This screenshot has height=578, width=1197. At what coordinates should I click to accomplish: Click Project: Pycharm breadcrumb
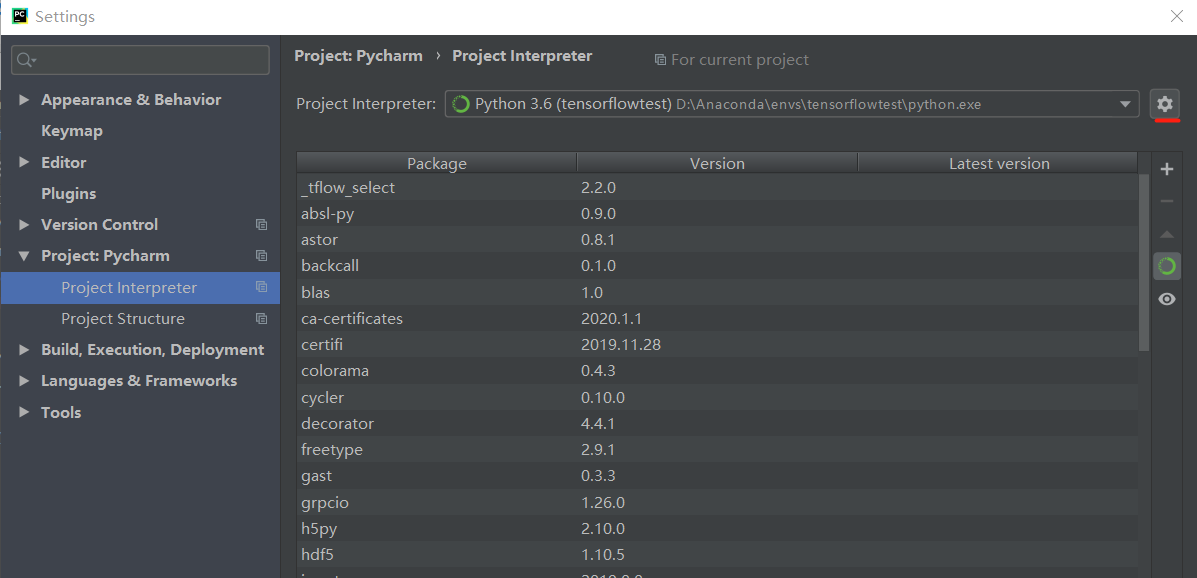click(358, 56)
